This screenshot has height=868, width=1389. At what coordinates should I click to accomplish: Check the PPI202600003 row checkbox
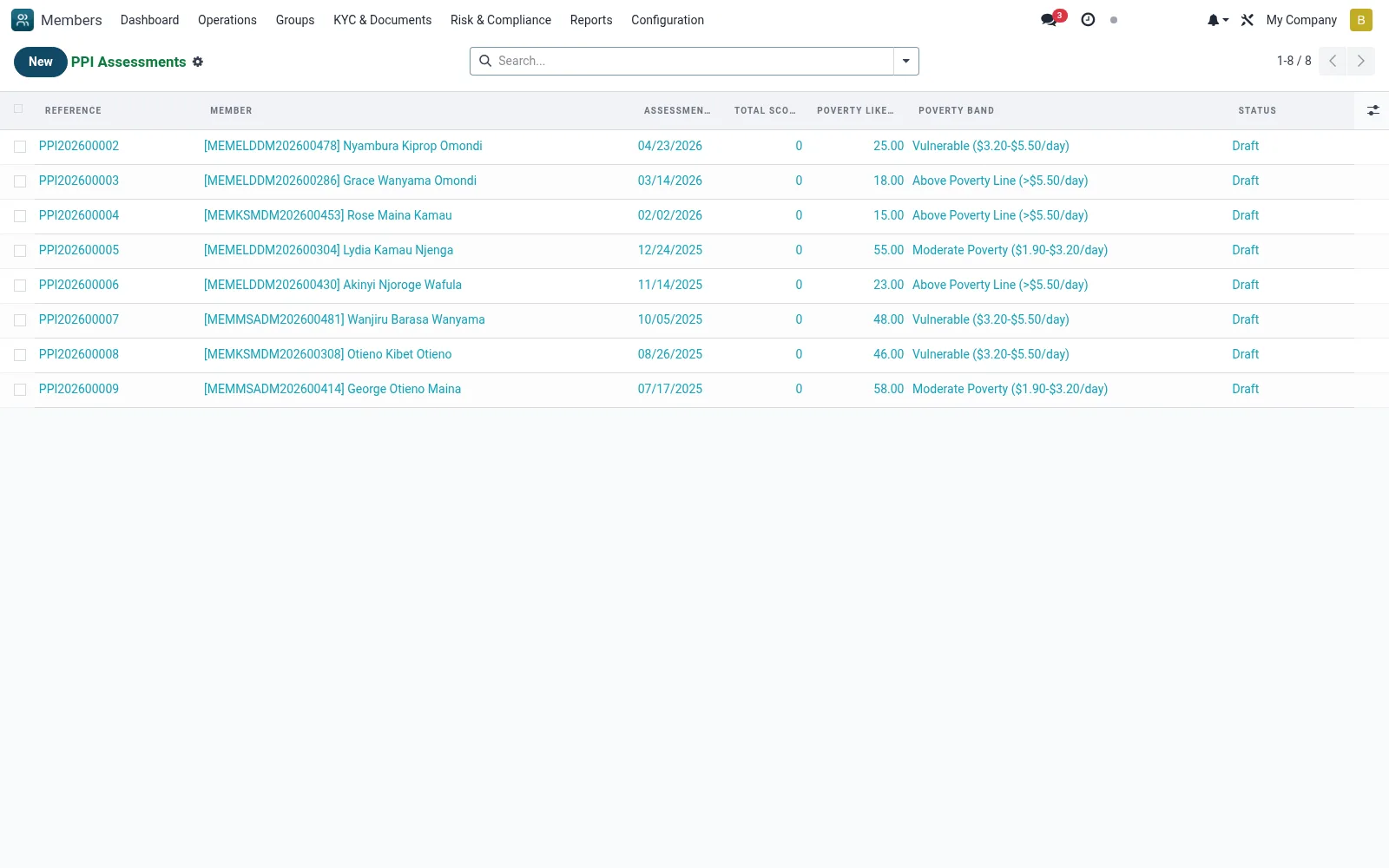[20, 181]
